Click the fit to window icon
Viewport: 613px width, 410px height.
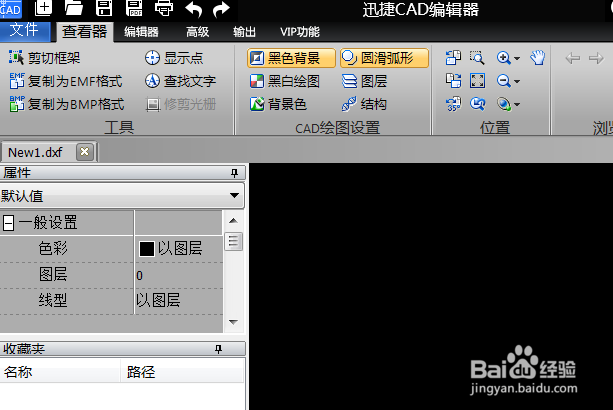tap(477, 81)
